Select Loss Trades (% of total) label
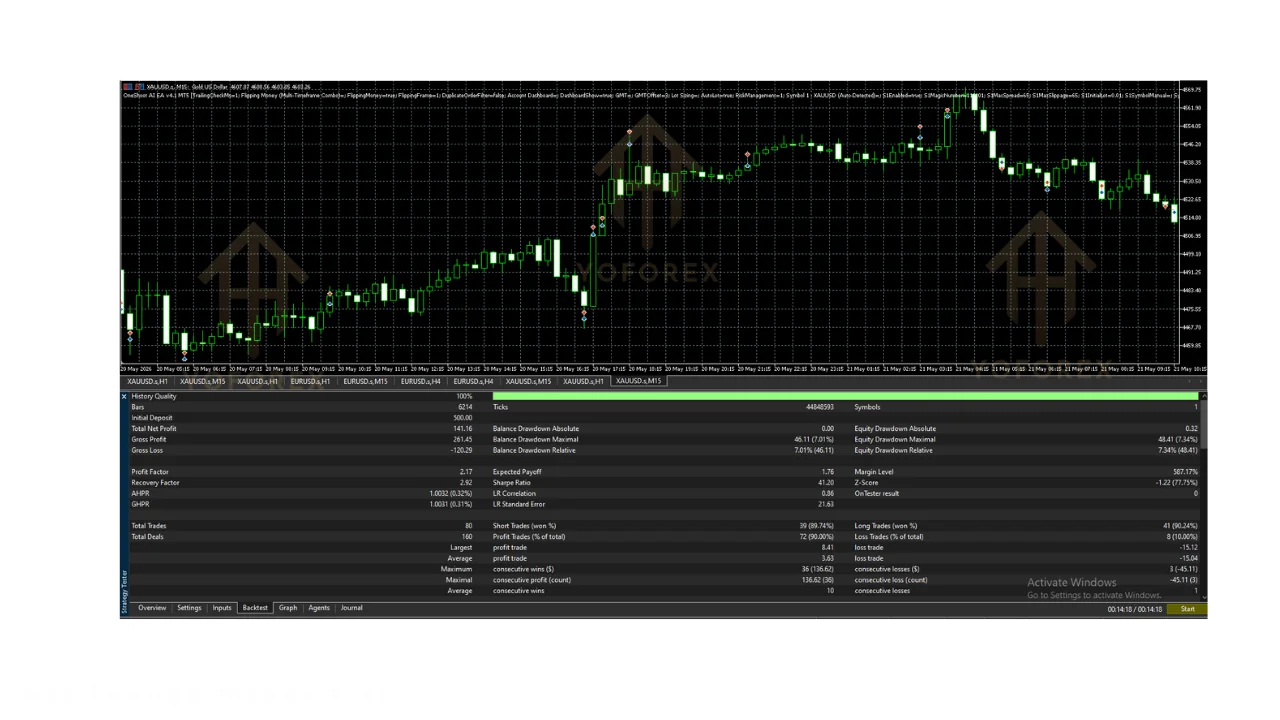The height and width of the screenshot is (720, 1280). coord(888,537)
